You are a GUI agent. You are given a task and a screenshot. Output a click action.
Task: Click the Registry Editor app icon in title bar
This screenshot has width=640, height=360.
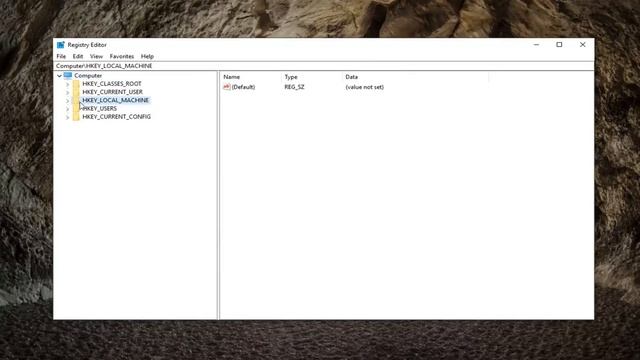tap(61, 44)
